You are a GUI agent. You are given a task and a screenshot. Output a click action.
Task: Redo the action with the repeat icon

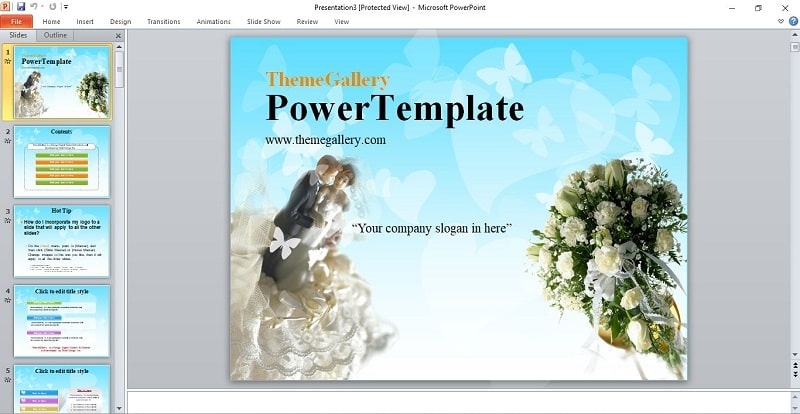[52, 7]
